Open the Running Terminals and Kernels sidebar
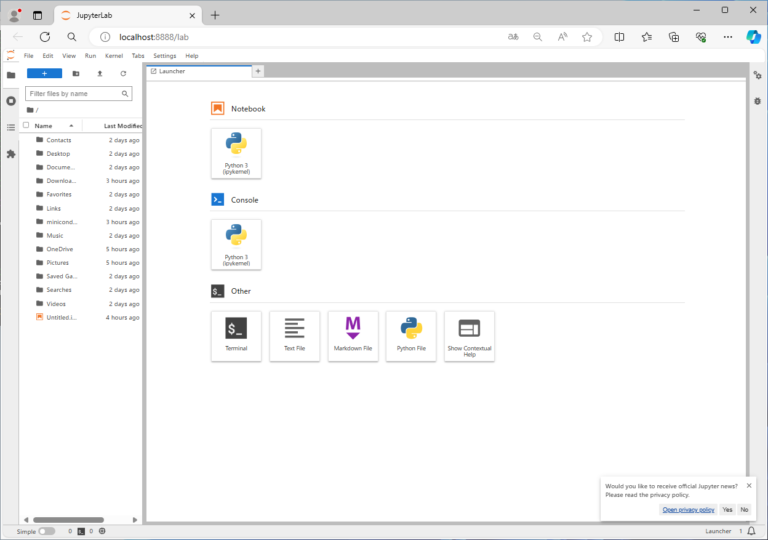 (11, 101)
